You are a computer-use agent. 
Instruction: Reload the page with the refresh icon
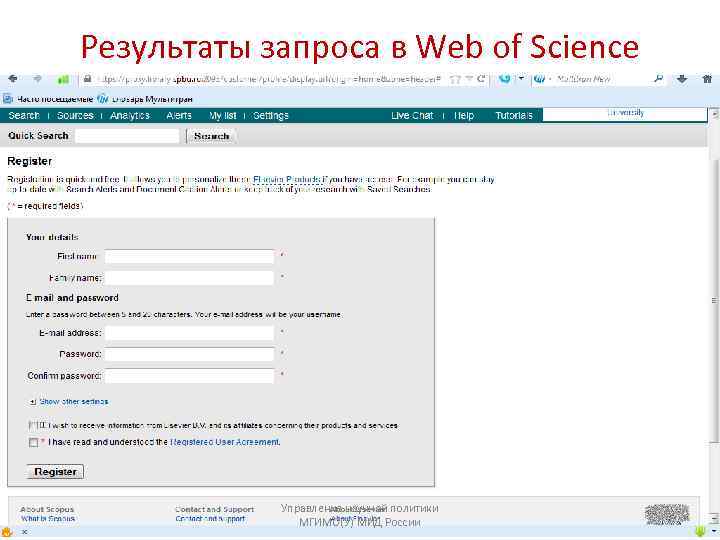click(481, 79)
